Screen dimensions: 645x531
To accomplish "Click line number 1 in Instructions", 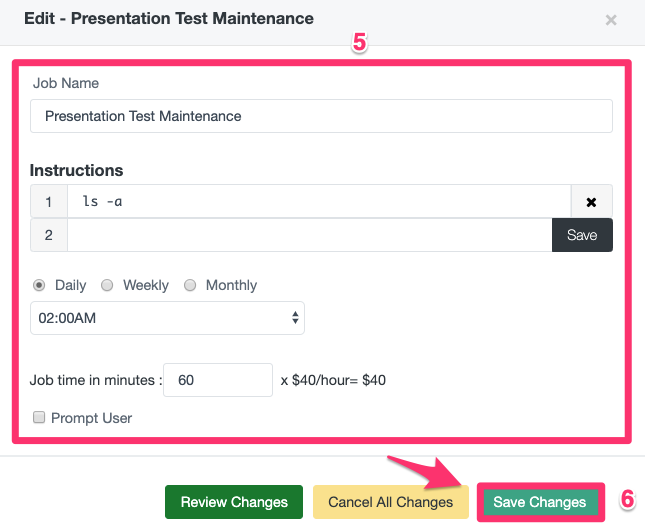I will [48, 202].
